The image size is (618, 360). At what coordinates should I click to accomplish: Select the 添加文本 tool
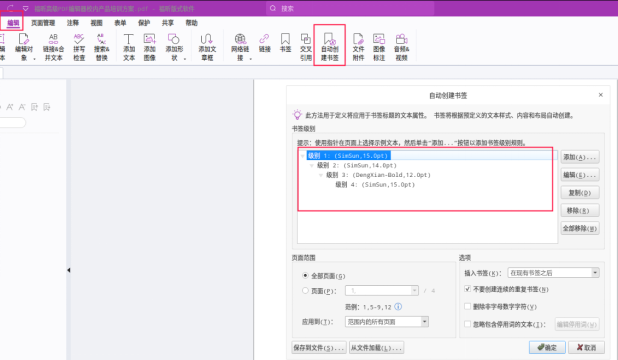pos(129,47)
